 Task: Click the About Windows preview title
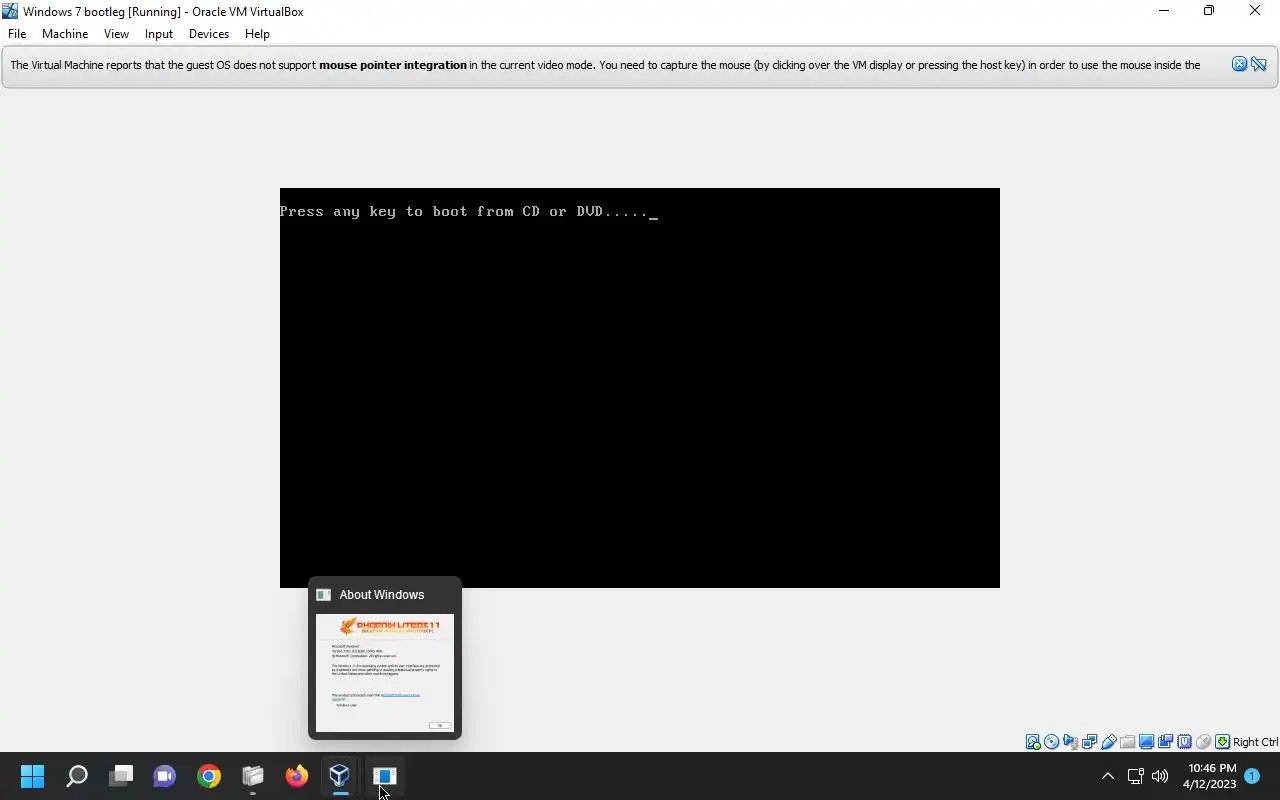(381, 594)
